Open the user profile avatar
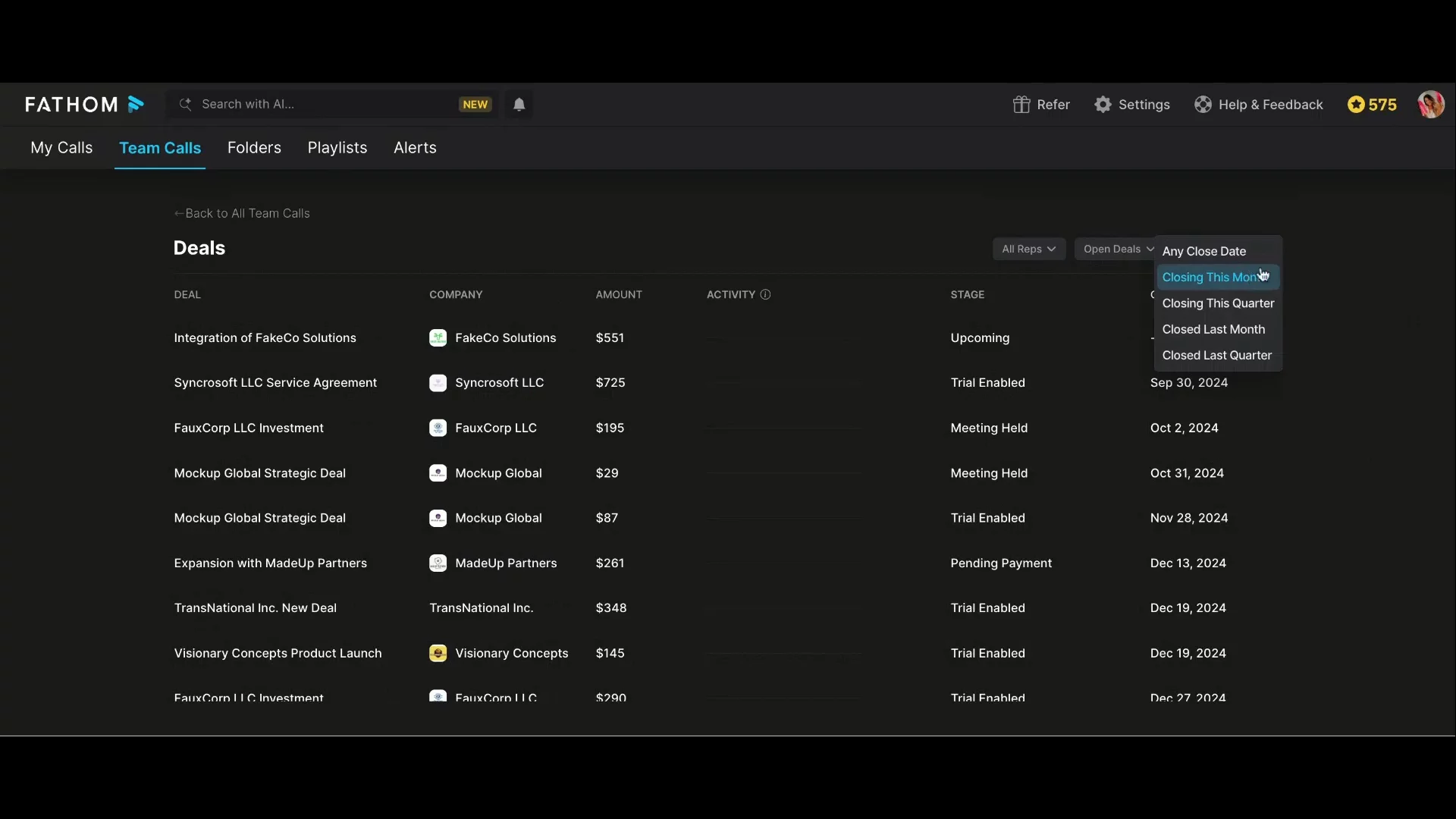Viewport: 1456px width, 819px height. (x=1431, y=105)
